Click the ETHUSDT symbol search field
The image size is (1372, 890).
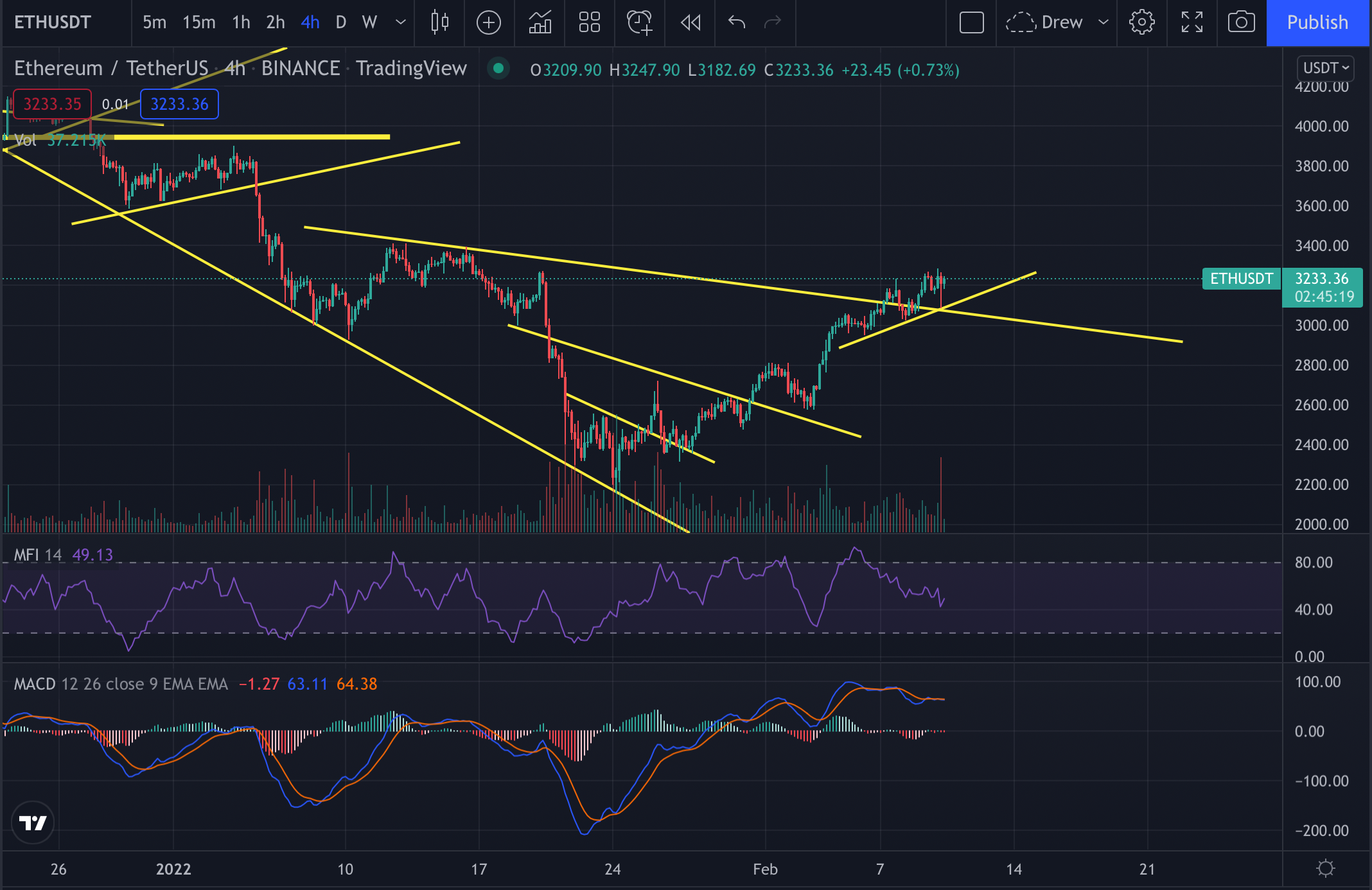tap(53, 22)
